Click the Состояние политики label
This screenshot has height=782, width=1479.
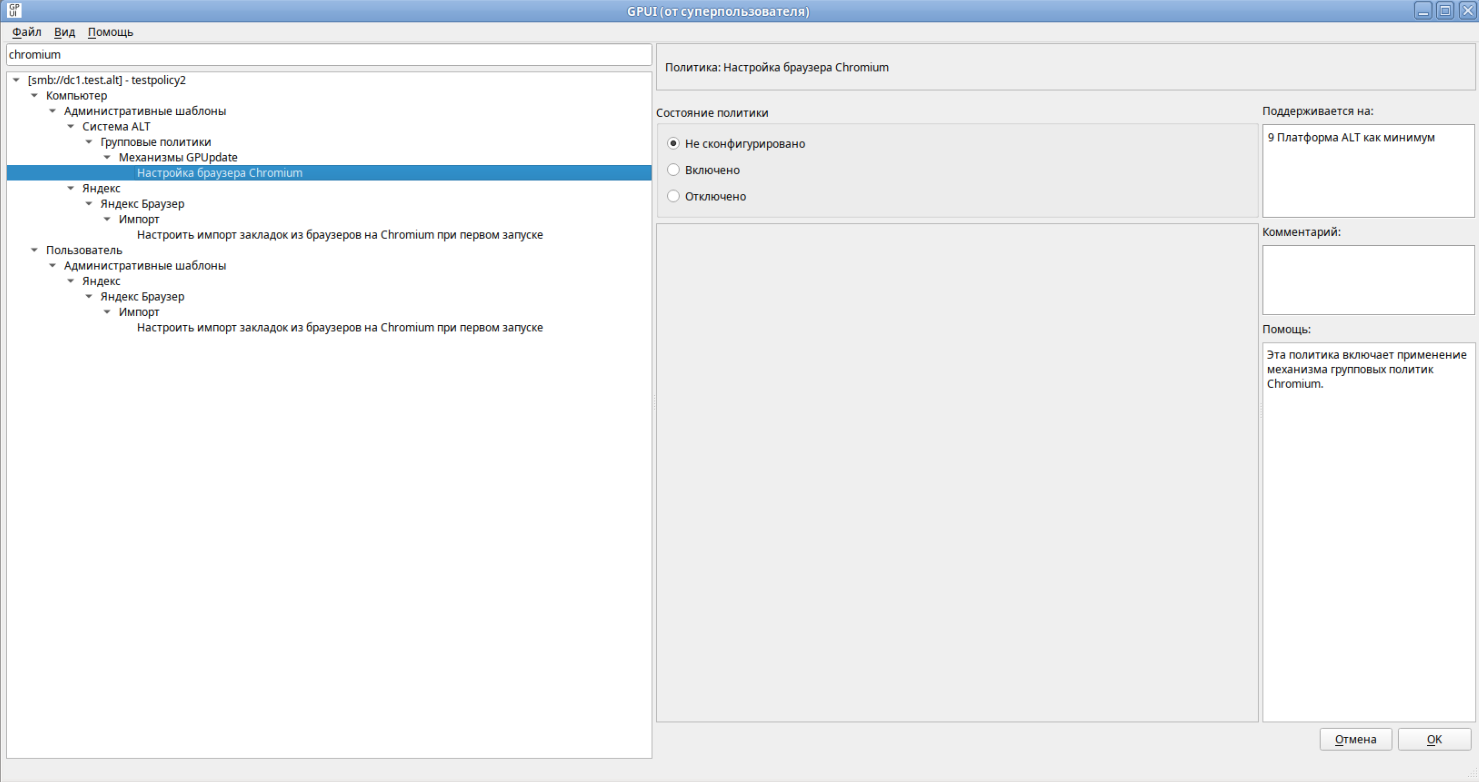click(x=712, y=113)
